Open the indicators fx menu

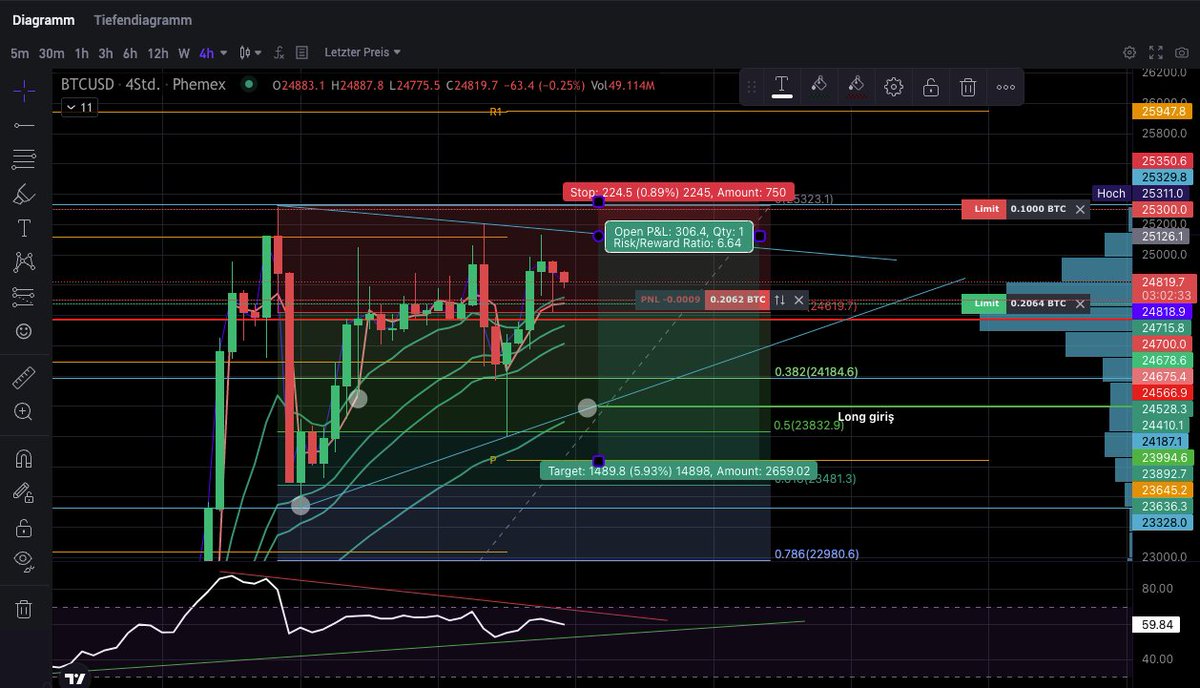279,52
